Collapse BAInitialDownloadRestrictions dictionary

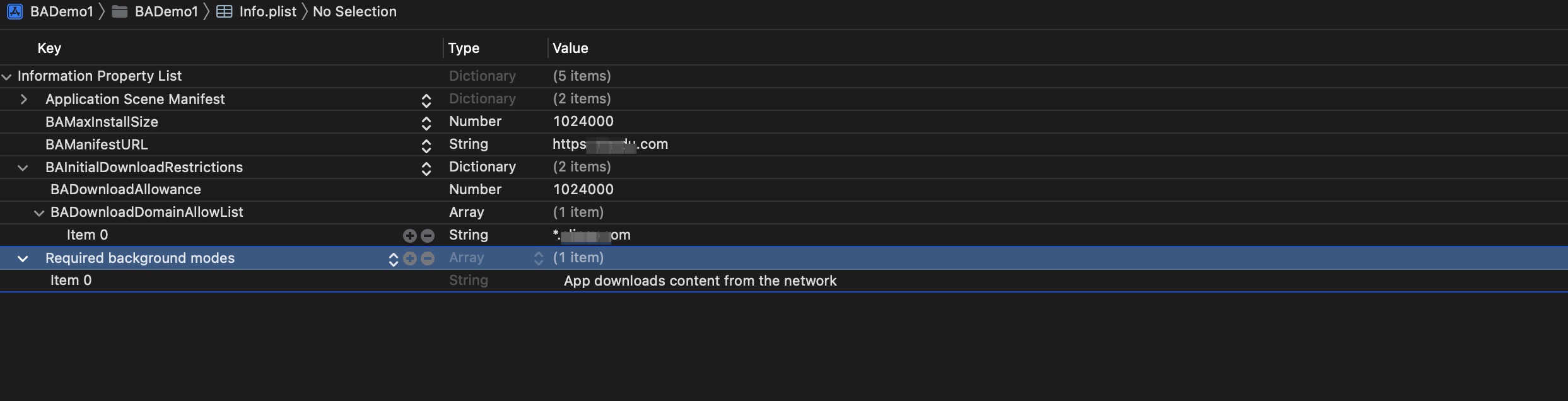23,168
